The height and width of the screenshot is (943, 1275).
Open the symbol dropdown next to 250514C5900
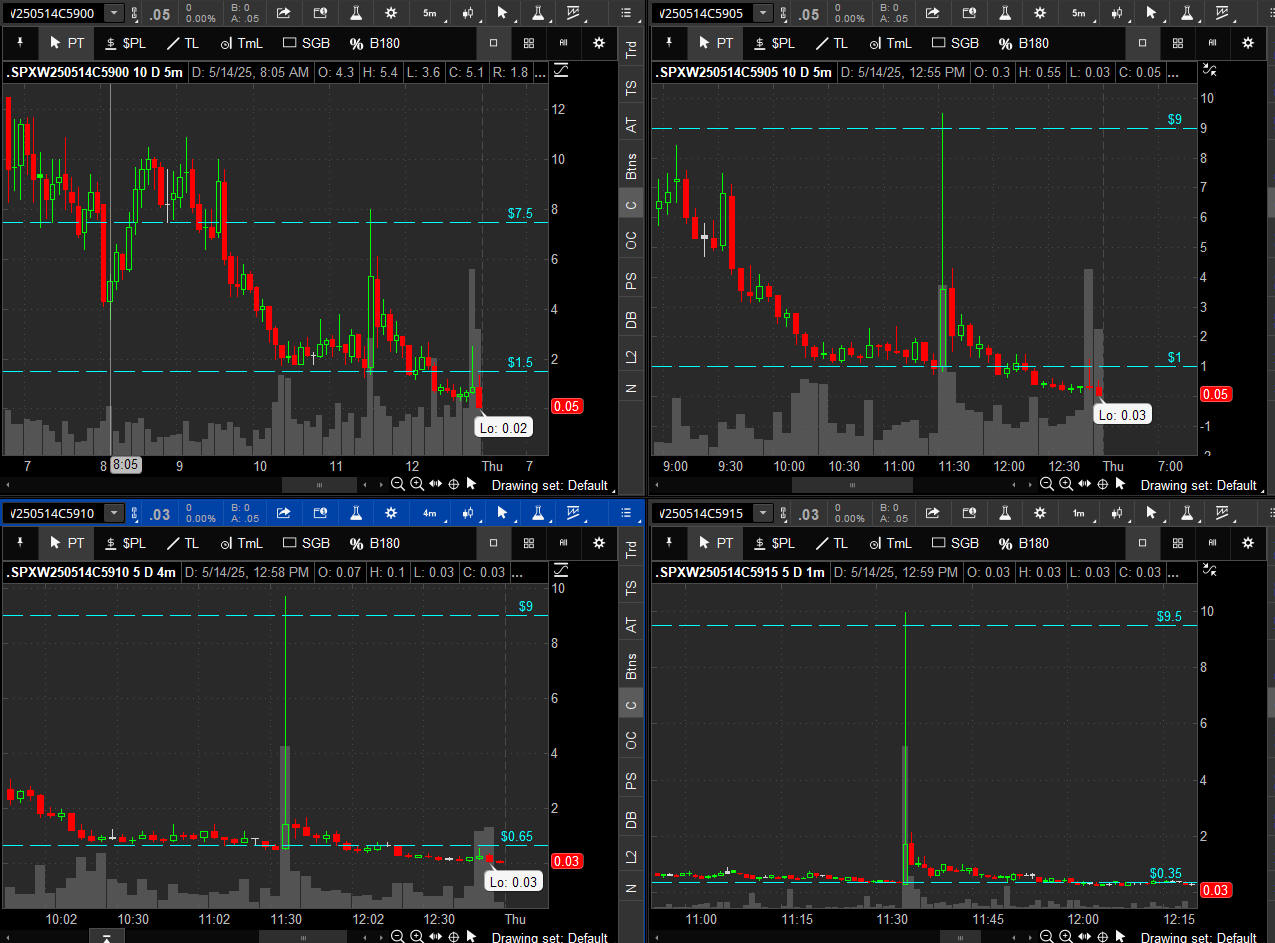115,13
